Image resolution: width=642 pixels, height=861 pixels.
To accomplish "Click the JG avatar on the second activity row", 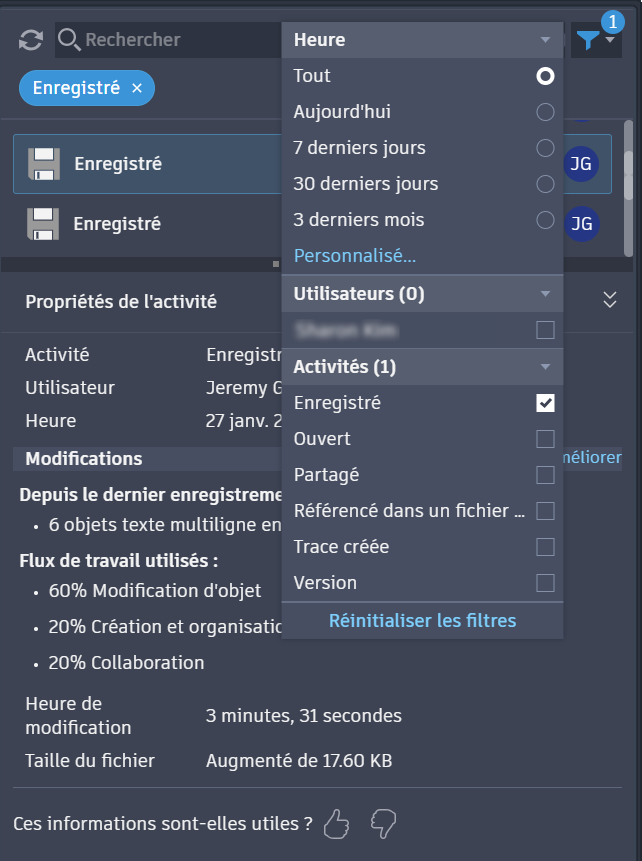I will click(584, 222).
